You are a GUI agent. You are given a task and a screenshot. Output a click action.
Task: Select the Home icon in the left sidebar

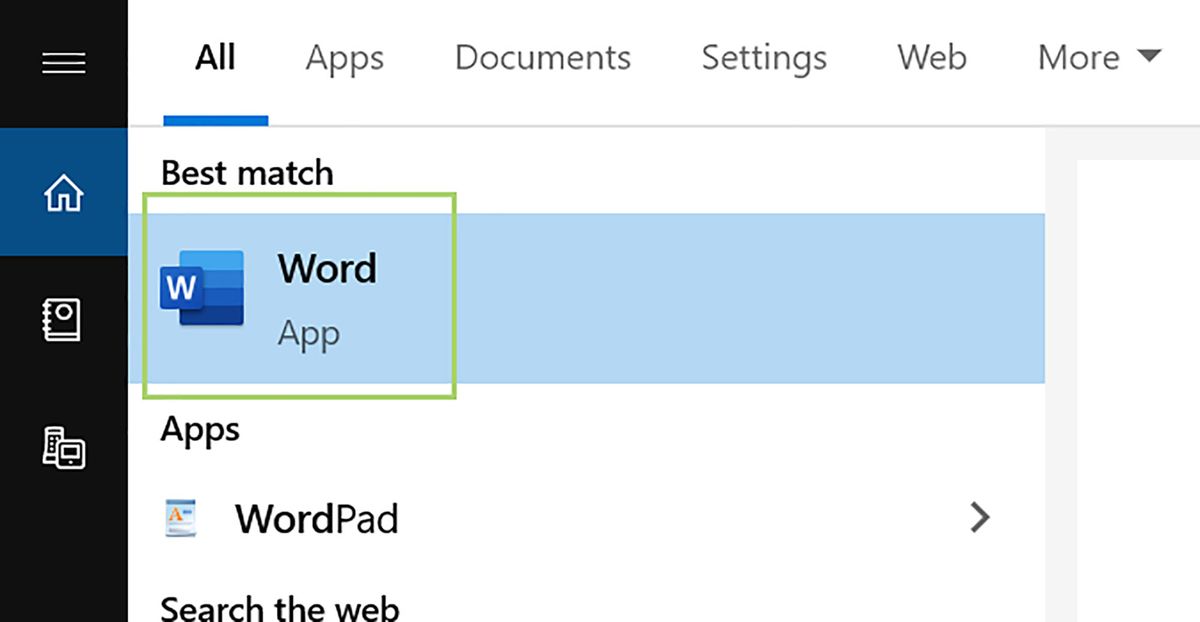64,192
